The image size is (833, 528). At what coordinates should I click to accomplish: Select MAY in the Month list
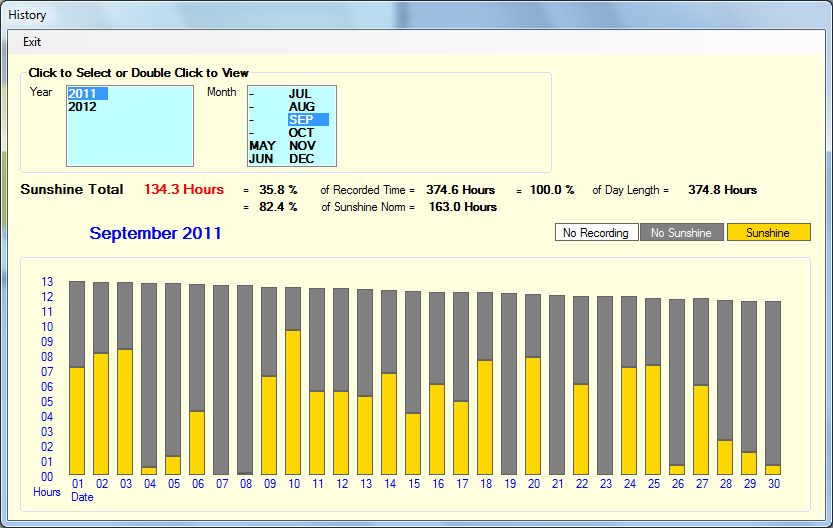click(262, 146)
